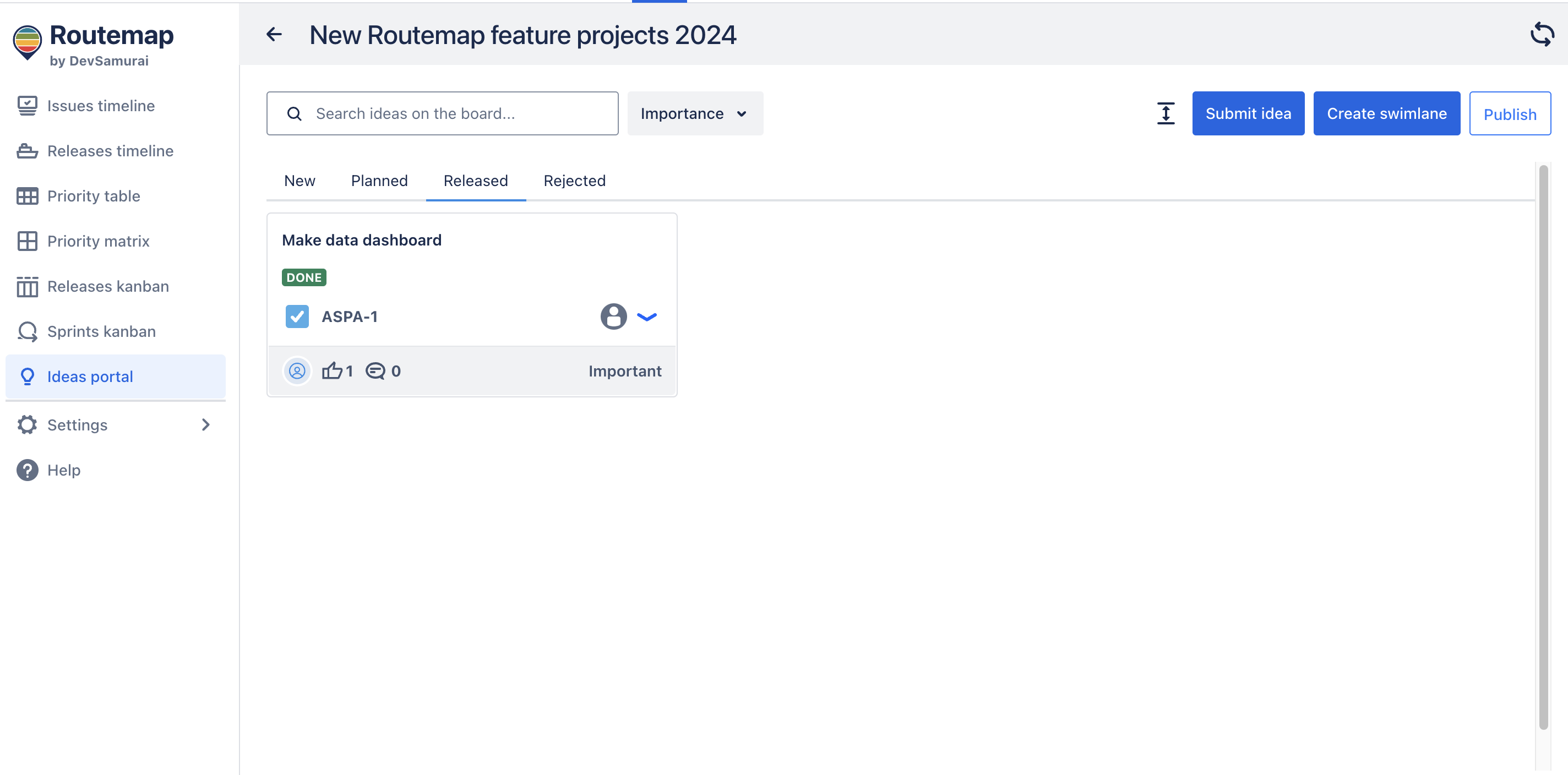The width and height of the screenshot is (1568, 775).
Task: Click the Publish button
Action: [1509, 114]
